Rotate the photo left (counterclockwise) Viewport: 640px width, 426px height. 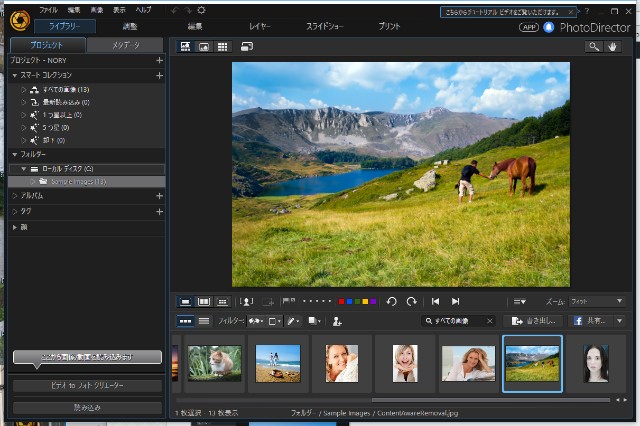coord(391,301)
